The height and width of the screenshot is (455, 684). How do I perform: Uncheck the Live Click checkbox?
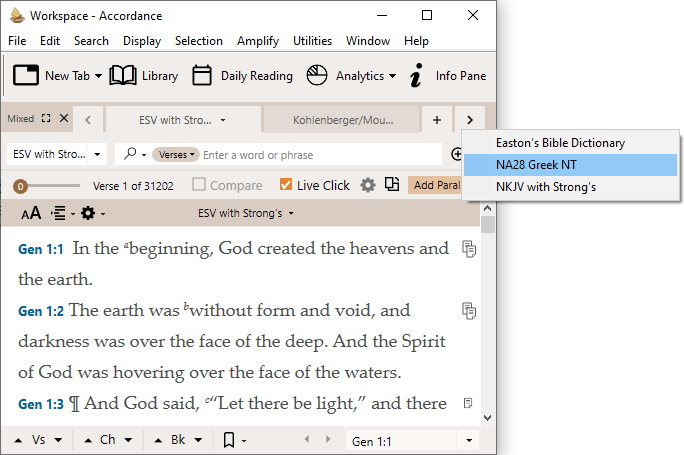click(286, 185)
